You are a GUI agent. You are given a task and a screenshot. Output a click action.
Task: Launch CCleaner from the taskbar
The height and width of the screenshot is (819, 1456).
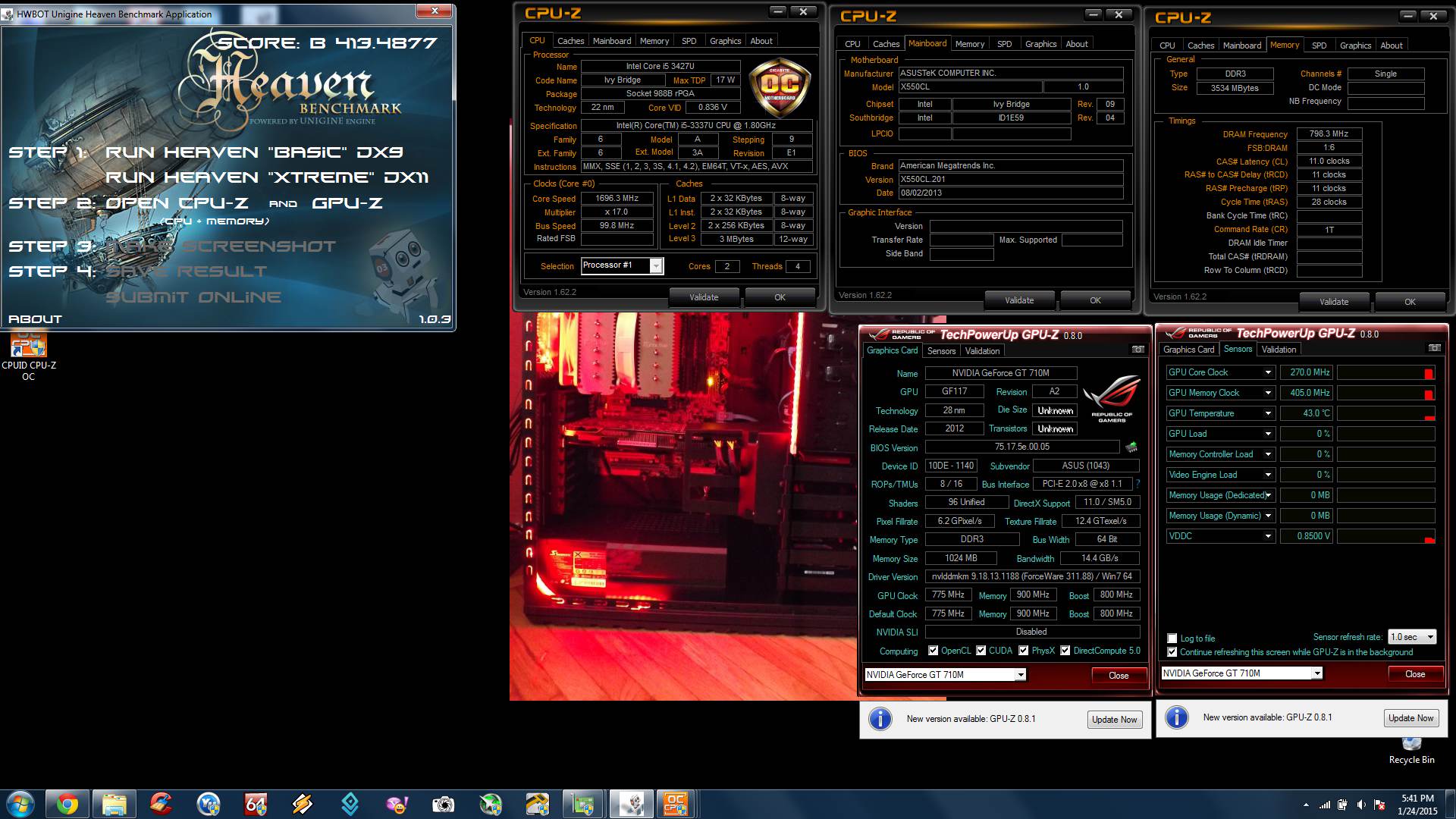point(162,804)
